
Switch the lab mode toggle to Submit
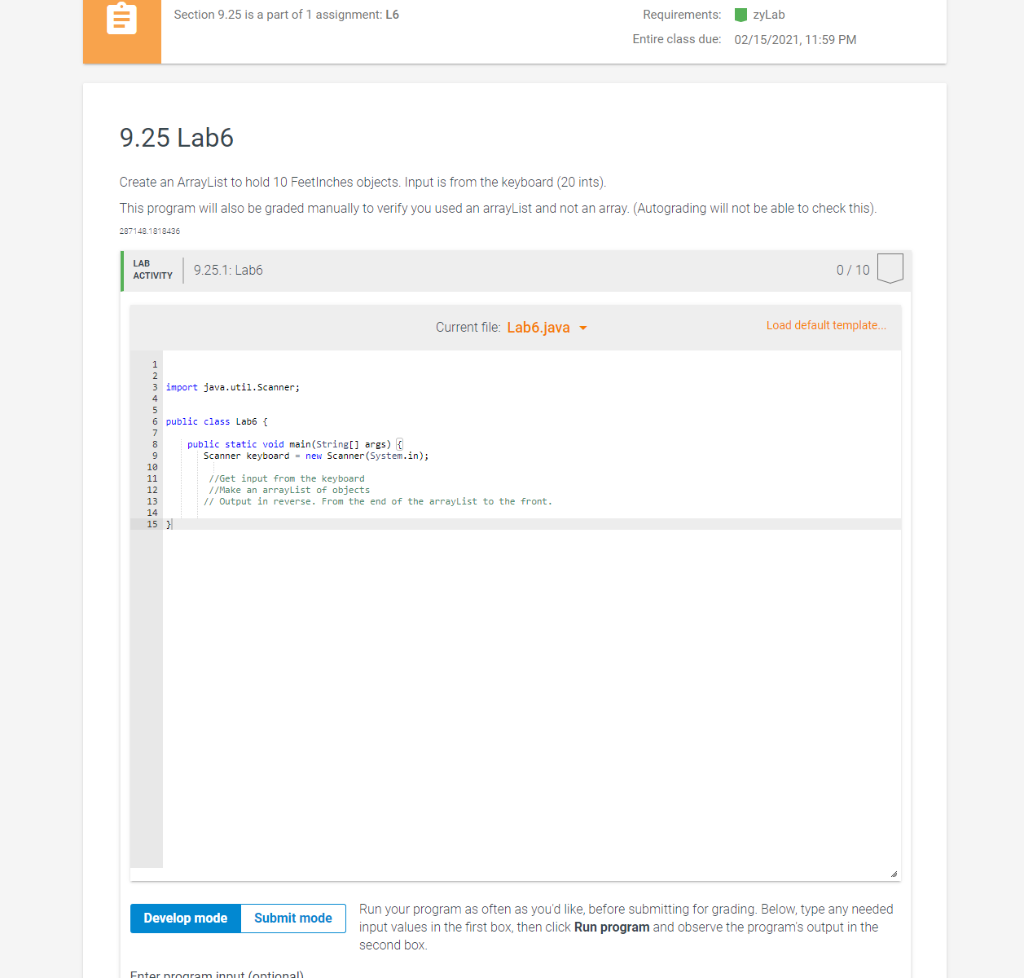292,918
